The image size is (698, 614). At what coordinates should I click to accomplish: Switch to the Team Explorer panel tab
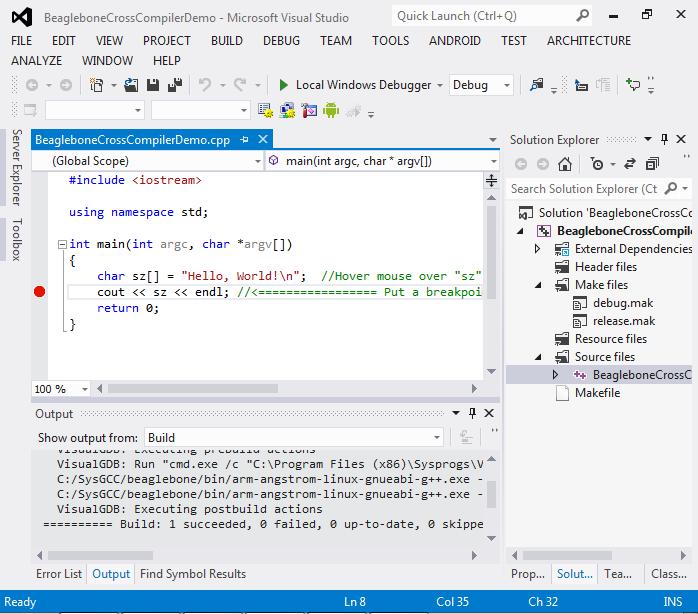tap(617, 573)
